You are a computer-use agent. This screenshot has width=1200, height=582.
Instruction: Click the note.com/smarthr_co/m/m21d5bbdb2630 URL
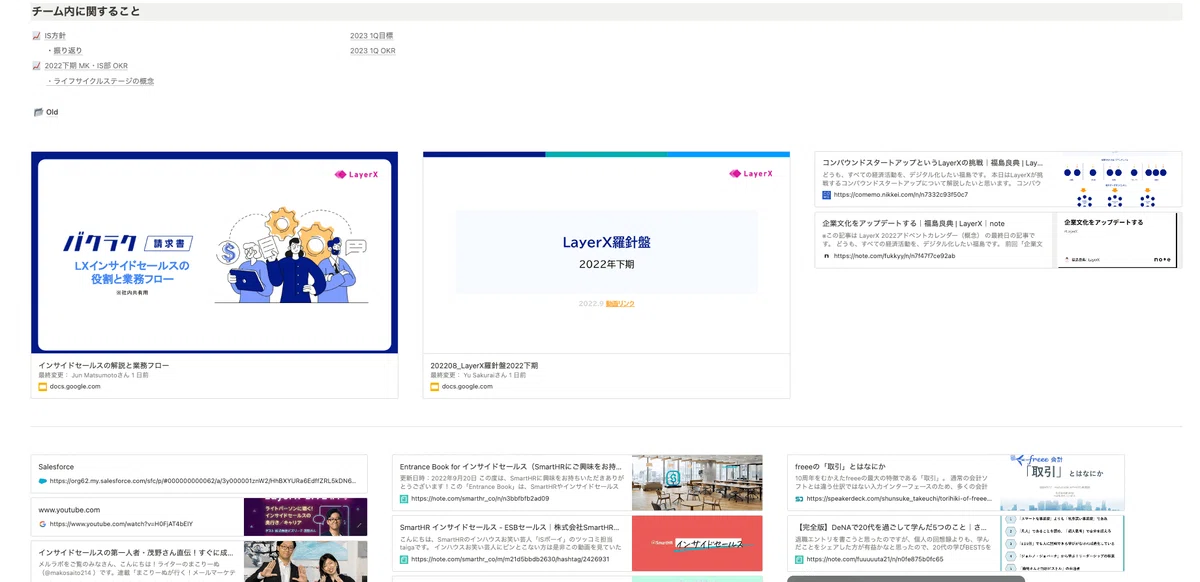coord(510,559)
